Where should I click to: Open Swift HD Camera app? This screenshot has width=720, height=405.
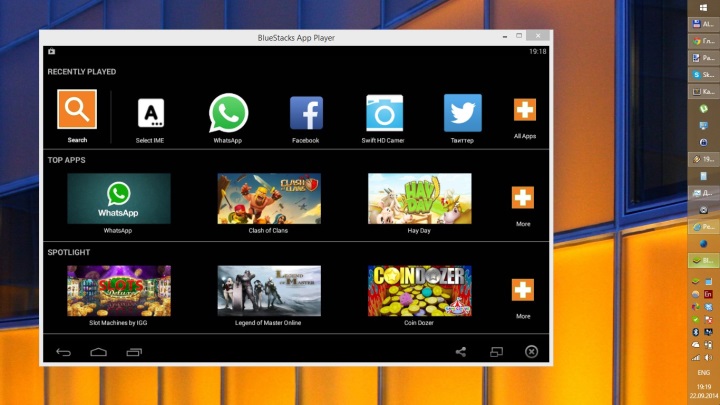pos(384,113)
